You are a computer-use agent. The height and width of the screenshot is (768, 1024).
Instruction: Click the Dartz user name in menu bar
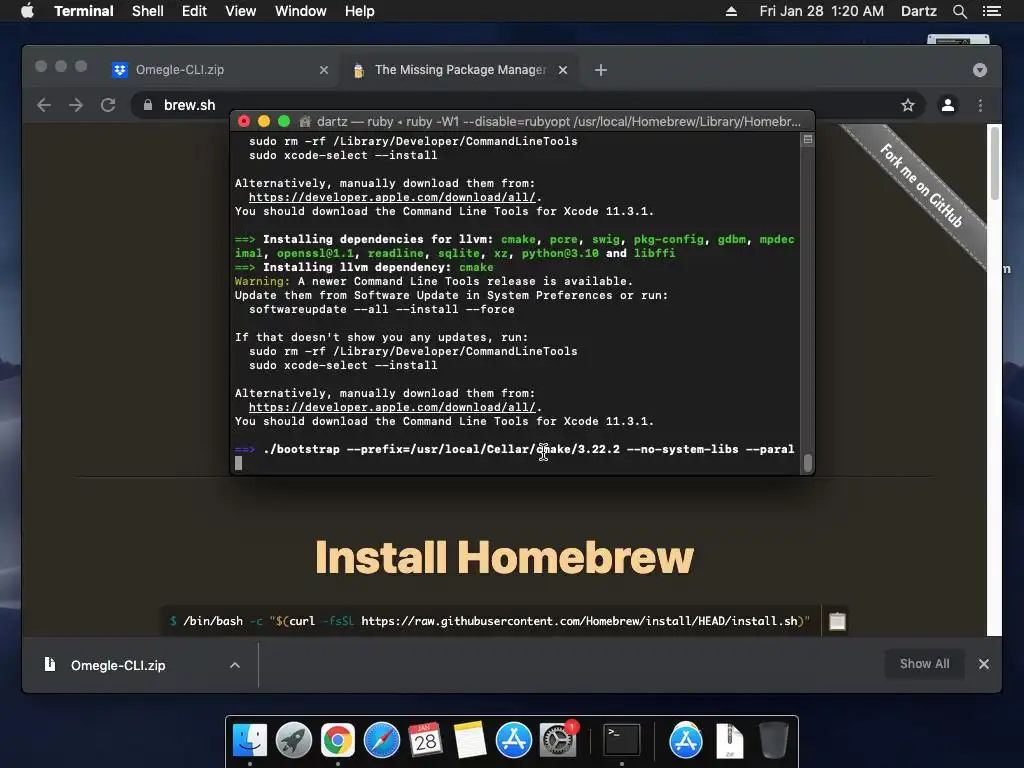pyautogui.click(x=918, y=11)
